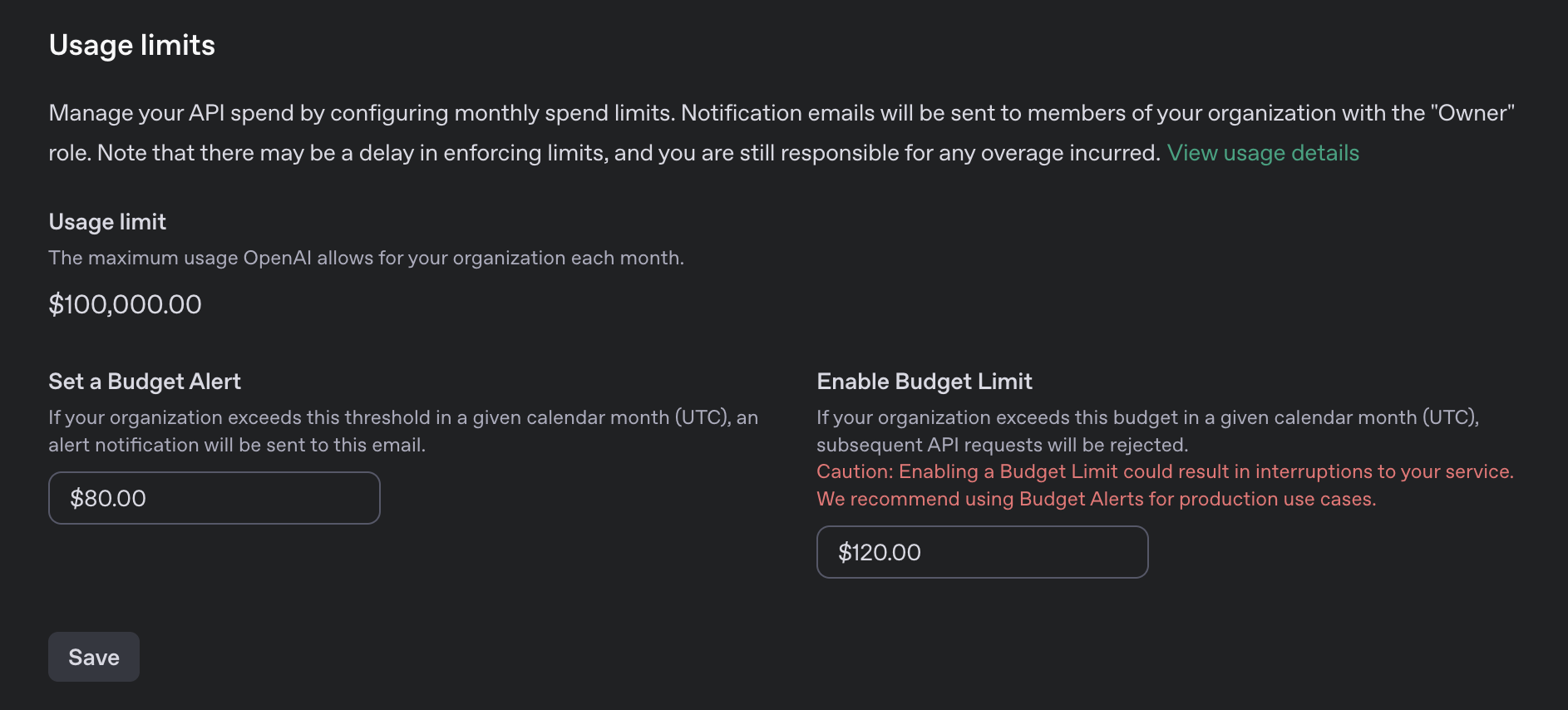This screenshot has height=710, width=1568.
Task: Click the Set a Budget Alert heading
Action: point(145,382)
